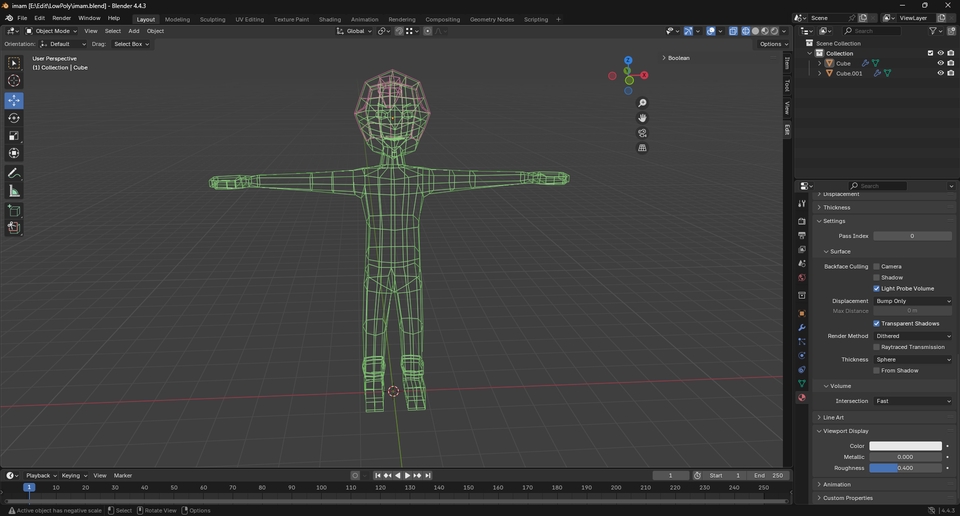The height and width of the screenshot is (516, 960).
Task: Toggle camera view with the viewport camera icon
Action: (x=642, y=133)
